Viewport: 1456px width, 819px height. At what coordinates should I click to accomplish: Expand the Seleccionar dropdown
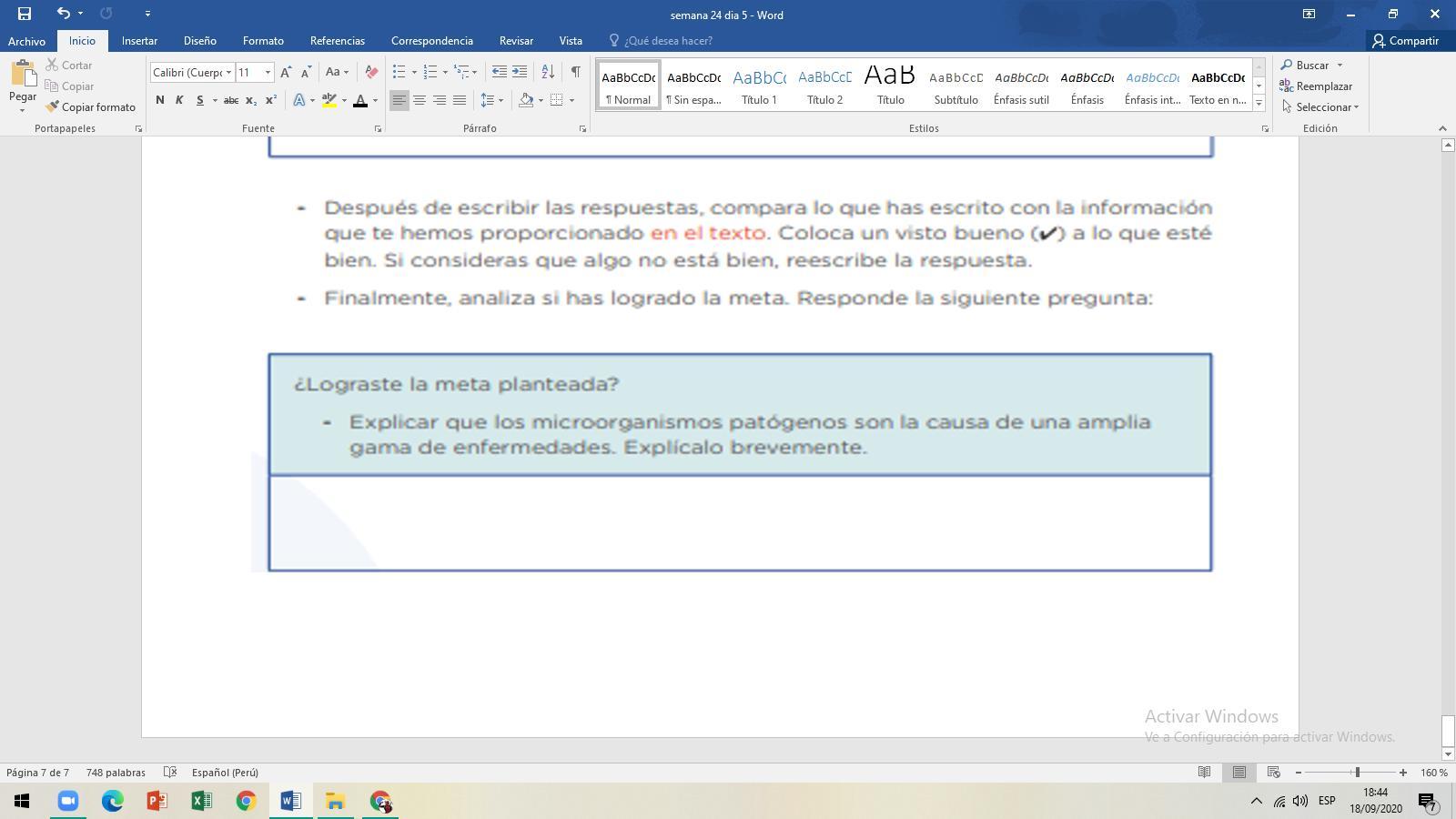point(1319,107)
